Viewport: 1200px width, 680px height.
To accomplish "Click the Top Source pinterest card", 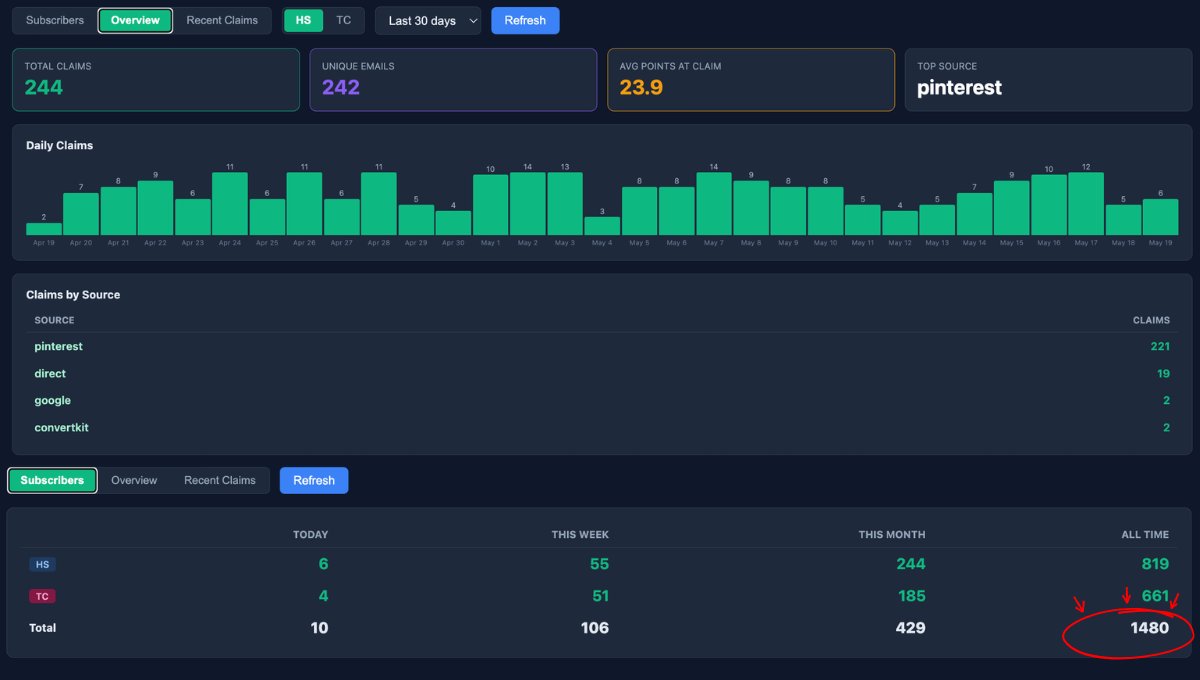I will coord(1049,80).
